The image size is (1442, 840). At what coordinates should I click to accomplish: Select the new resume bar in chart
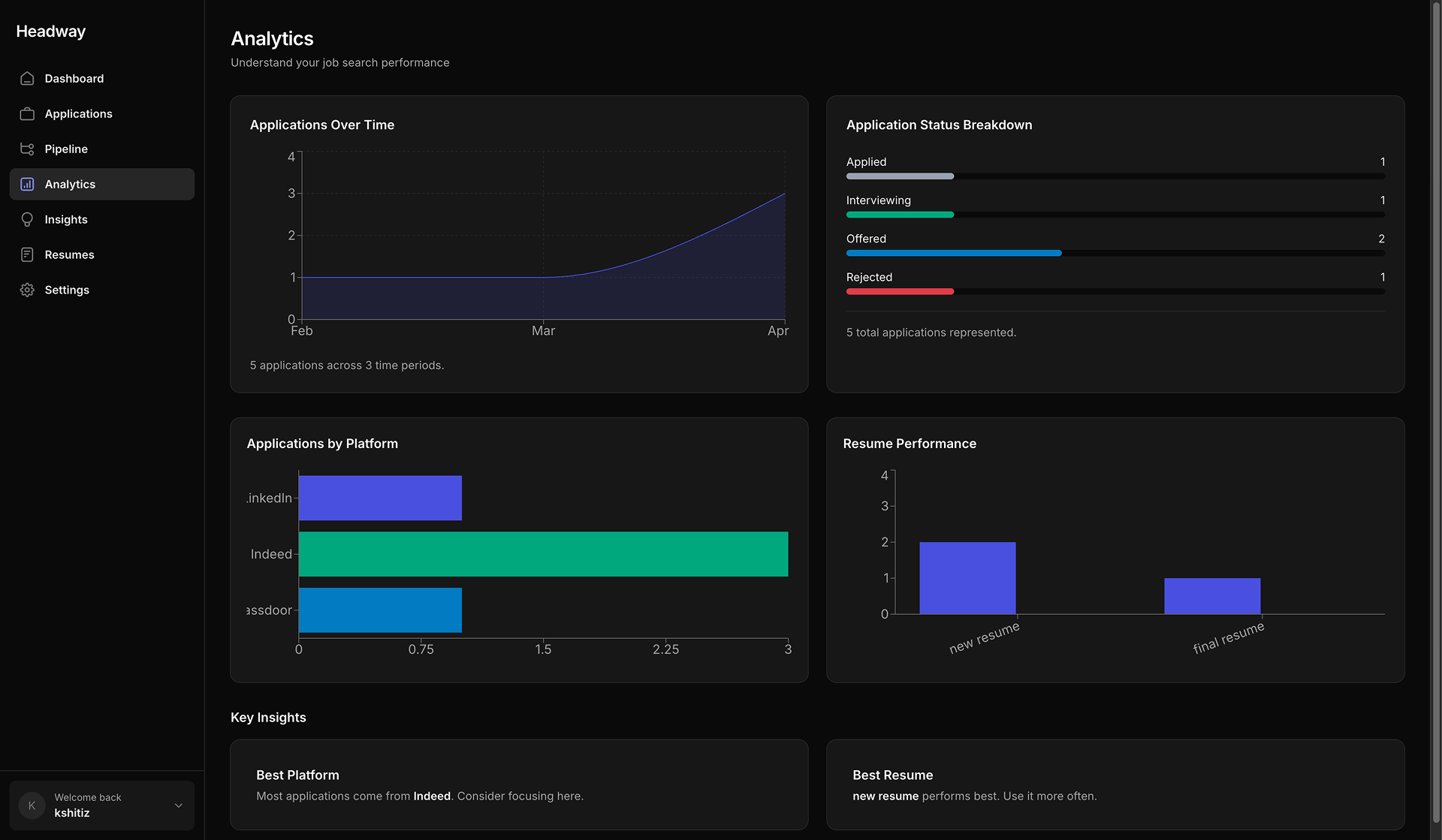coord(967,578)
